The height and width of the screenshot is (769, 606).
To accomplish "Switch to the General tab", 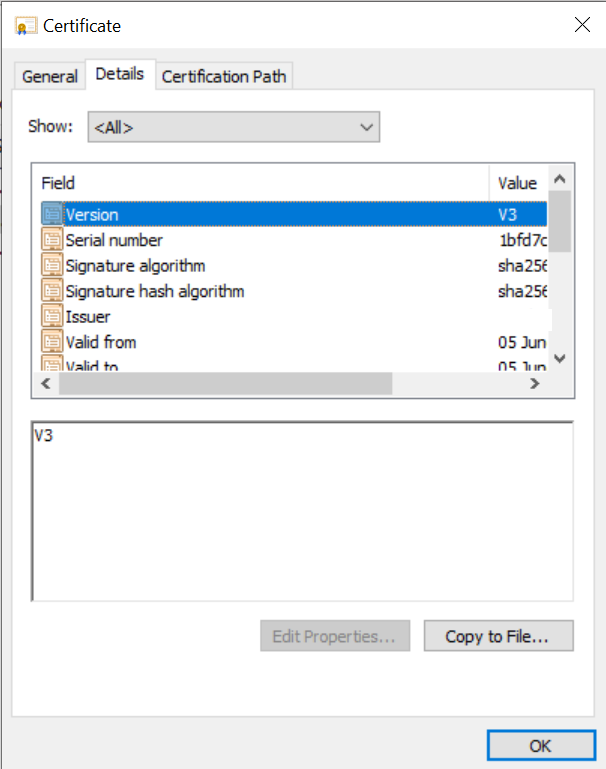I will tap(49, 76).
